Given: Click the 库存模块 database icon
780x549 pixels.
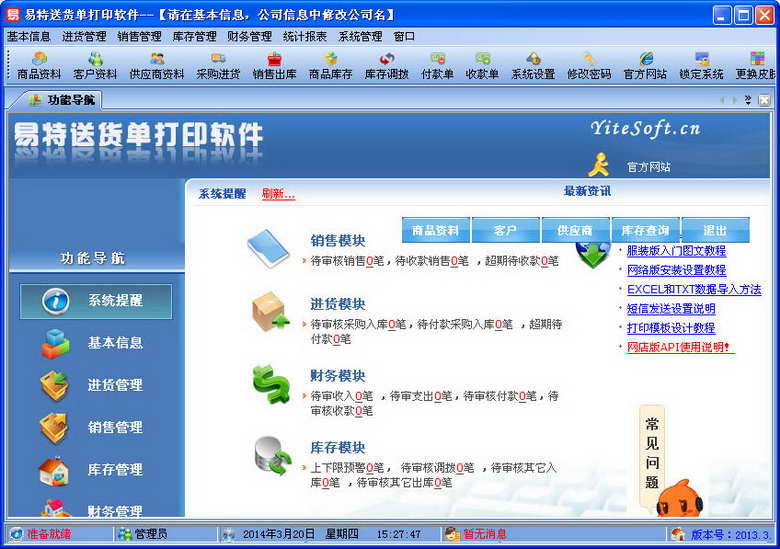Looking at the screenshot, I should [273, 456].
